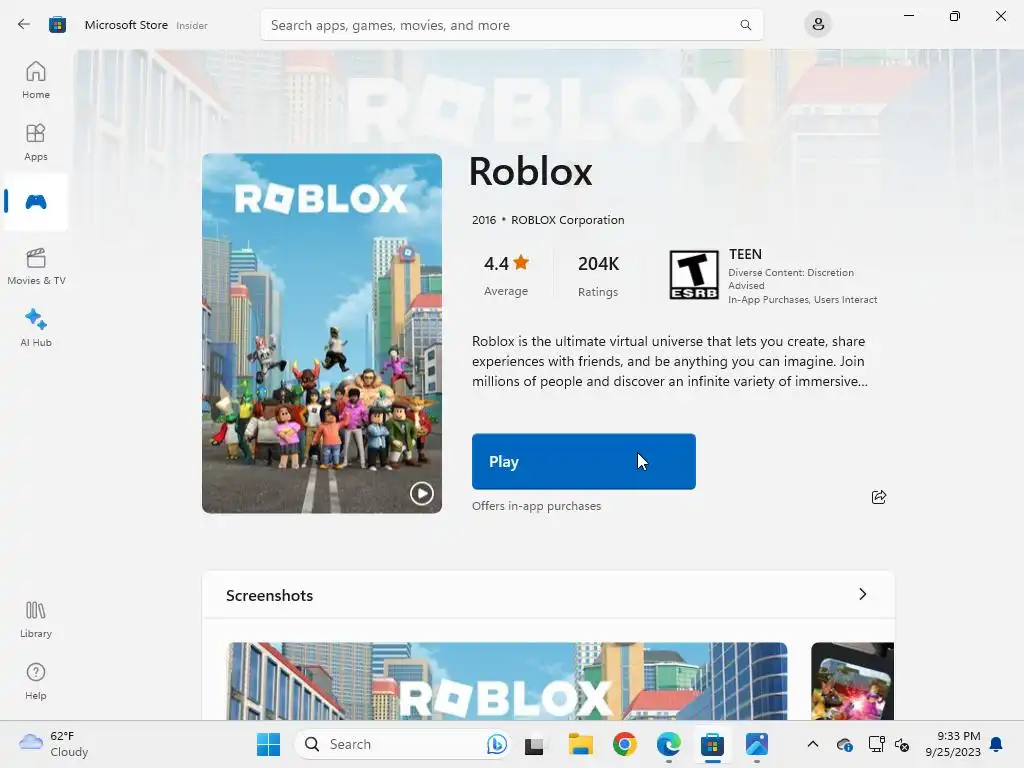Screen dimensions: 1024x768
Task: Open the AI Hub section
Action: 36,328
